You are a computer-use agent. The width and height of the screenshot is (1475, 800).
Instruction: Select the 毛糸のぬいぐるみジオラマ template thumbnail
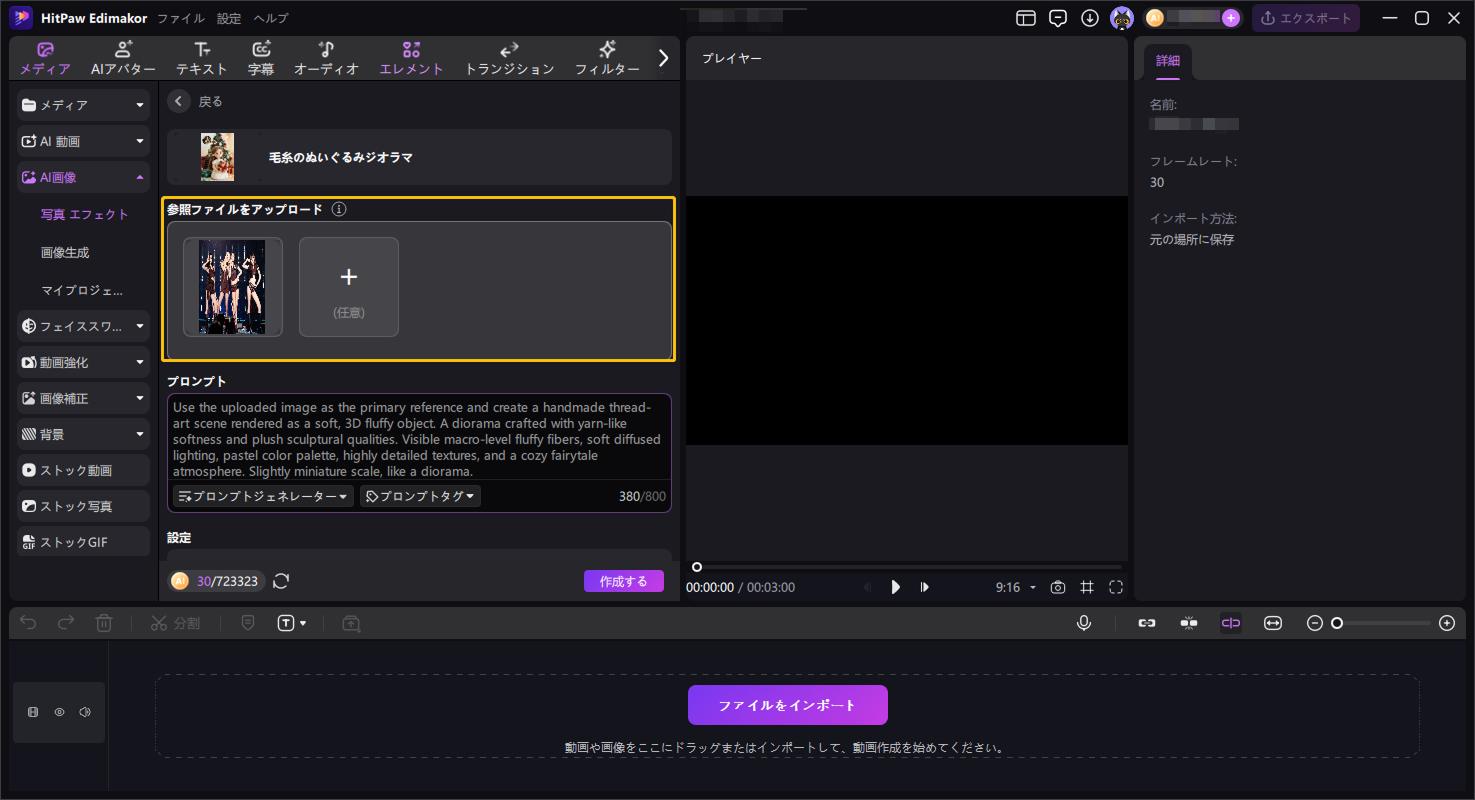click(x=218, y=157)
